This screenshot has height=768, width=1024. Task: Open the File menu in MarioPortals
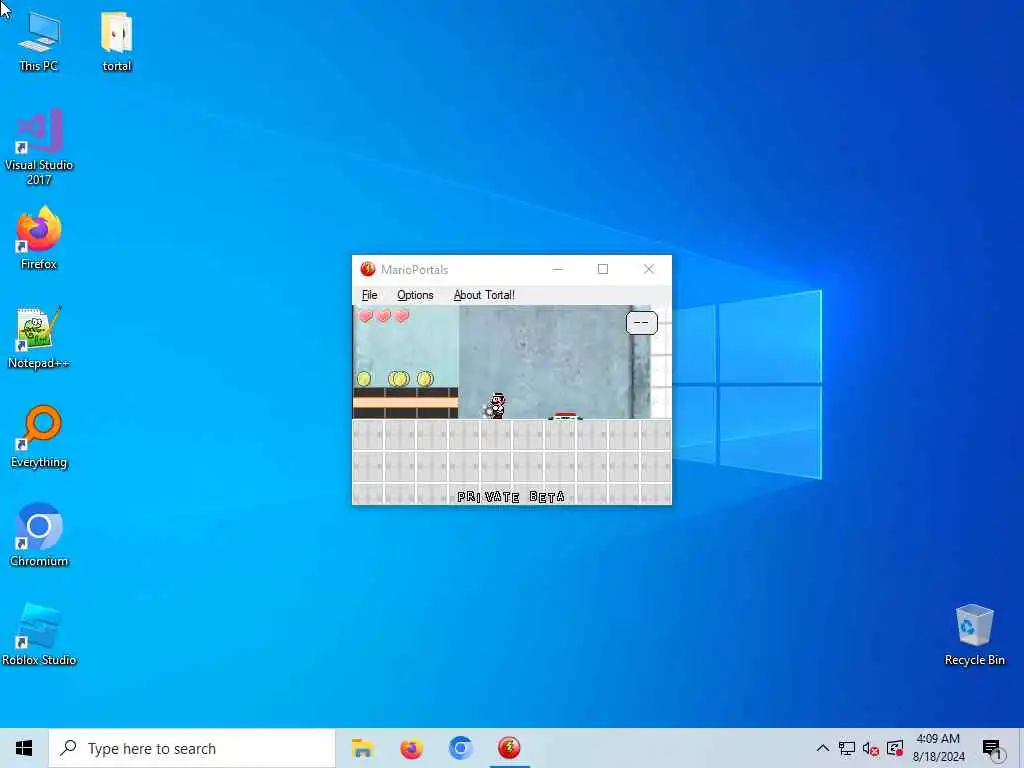[x=370, y=295]
